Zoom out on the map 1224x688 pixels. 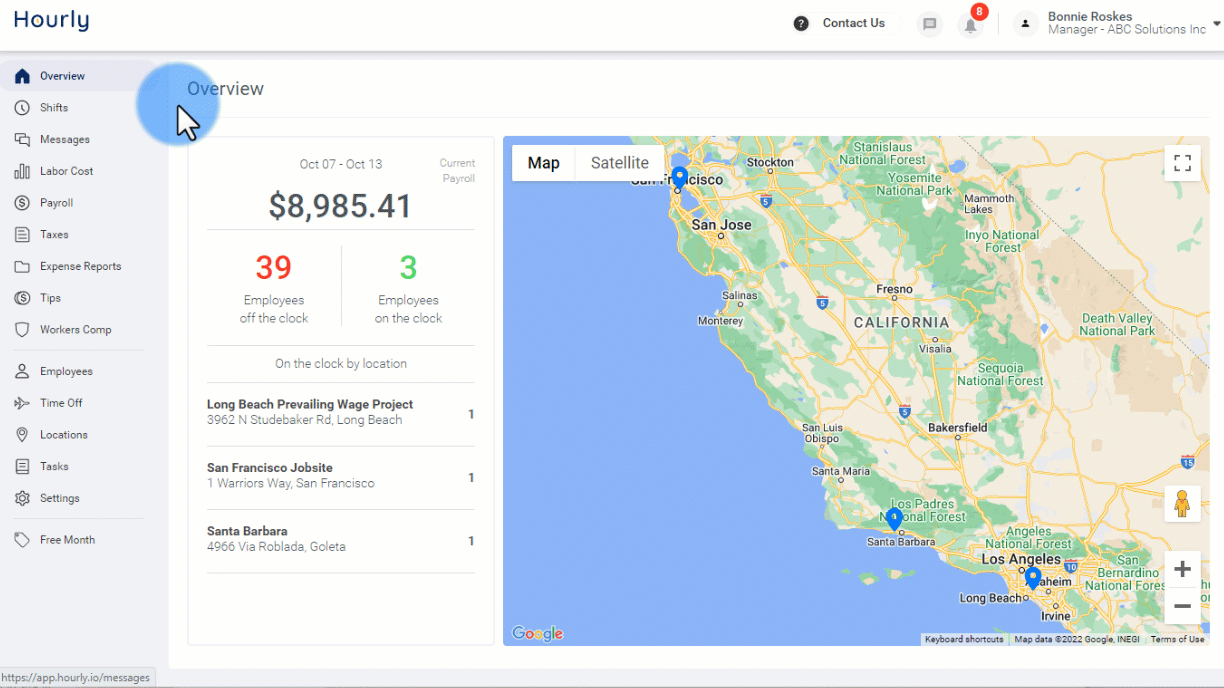click(x=1182, y=606)
